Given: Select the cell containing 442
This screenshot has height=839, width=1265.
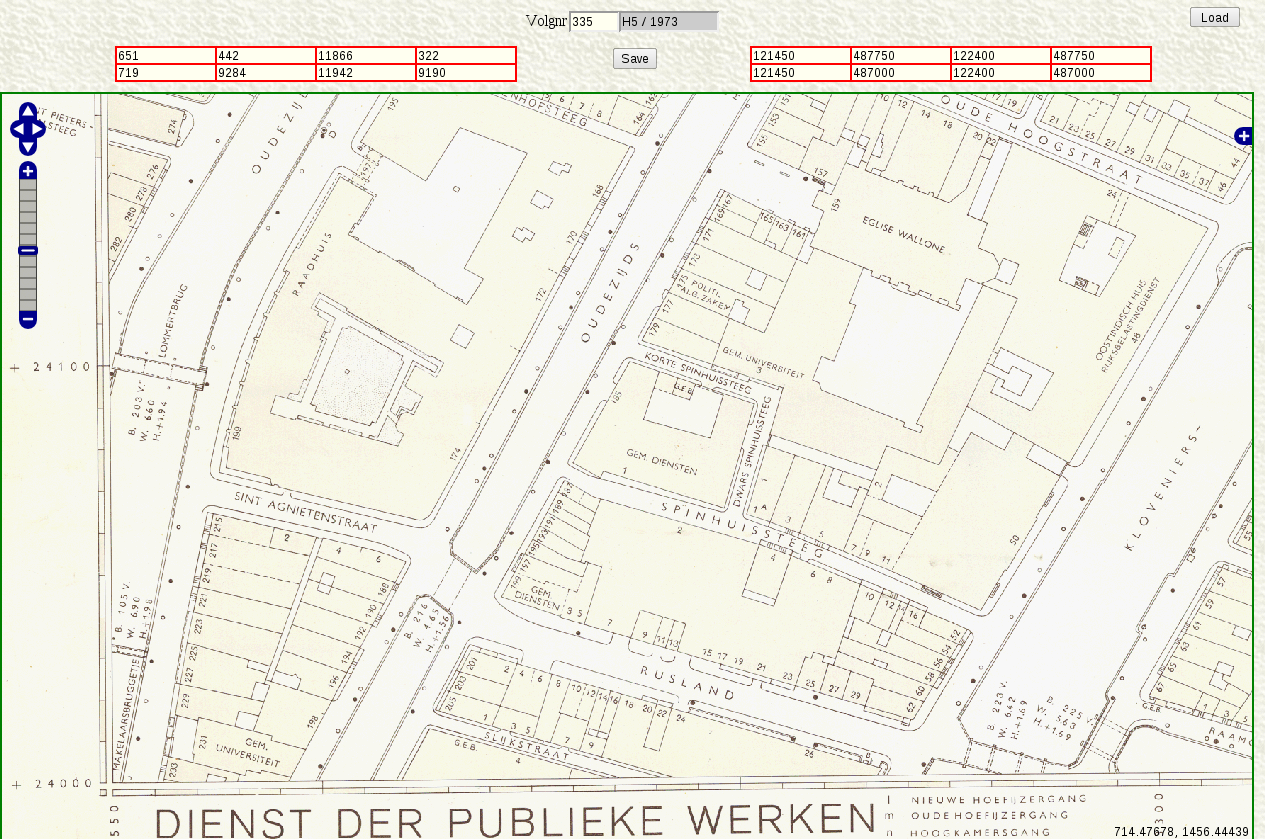Looking at the screenshot, I should [x=266, y=56].
